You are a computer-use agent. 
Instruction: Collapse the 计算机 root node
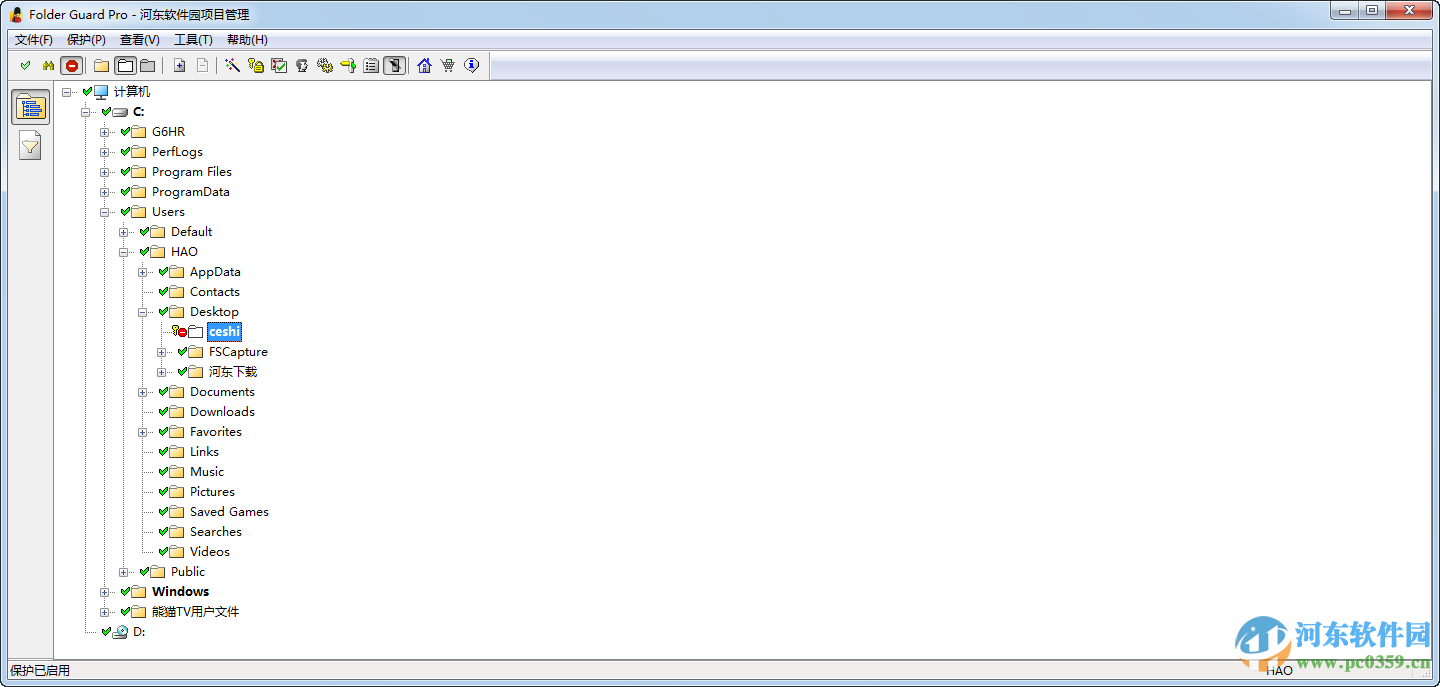click(x=67, y=92)
